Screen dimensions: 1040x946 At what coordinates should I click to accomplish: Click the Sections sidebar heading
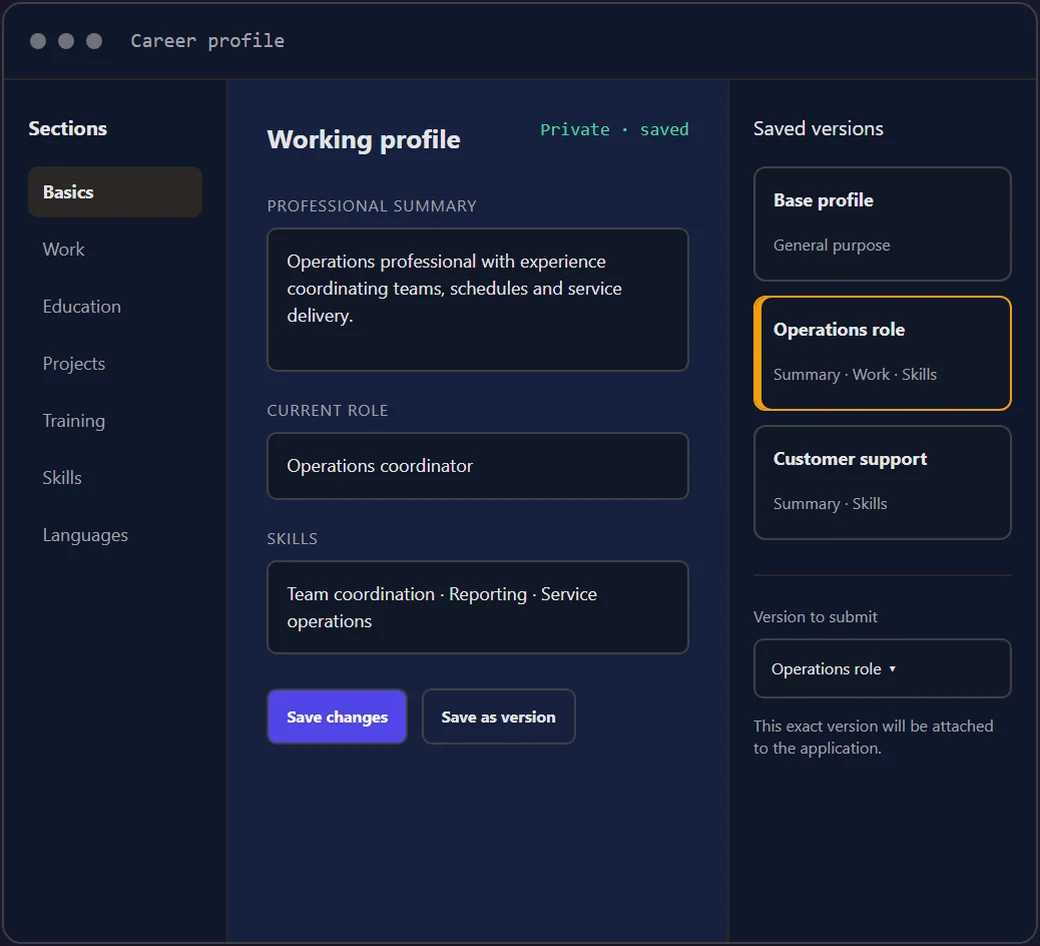(x=68, y=129)
